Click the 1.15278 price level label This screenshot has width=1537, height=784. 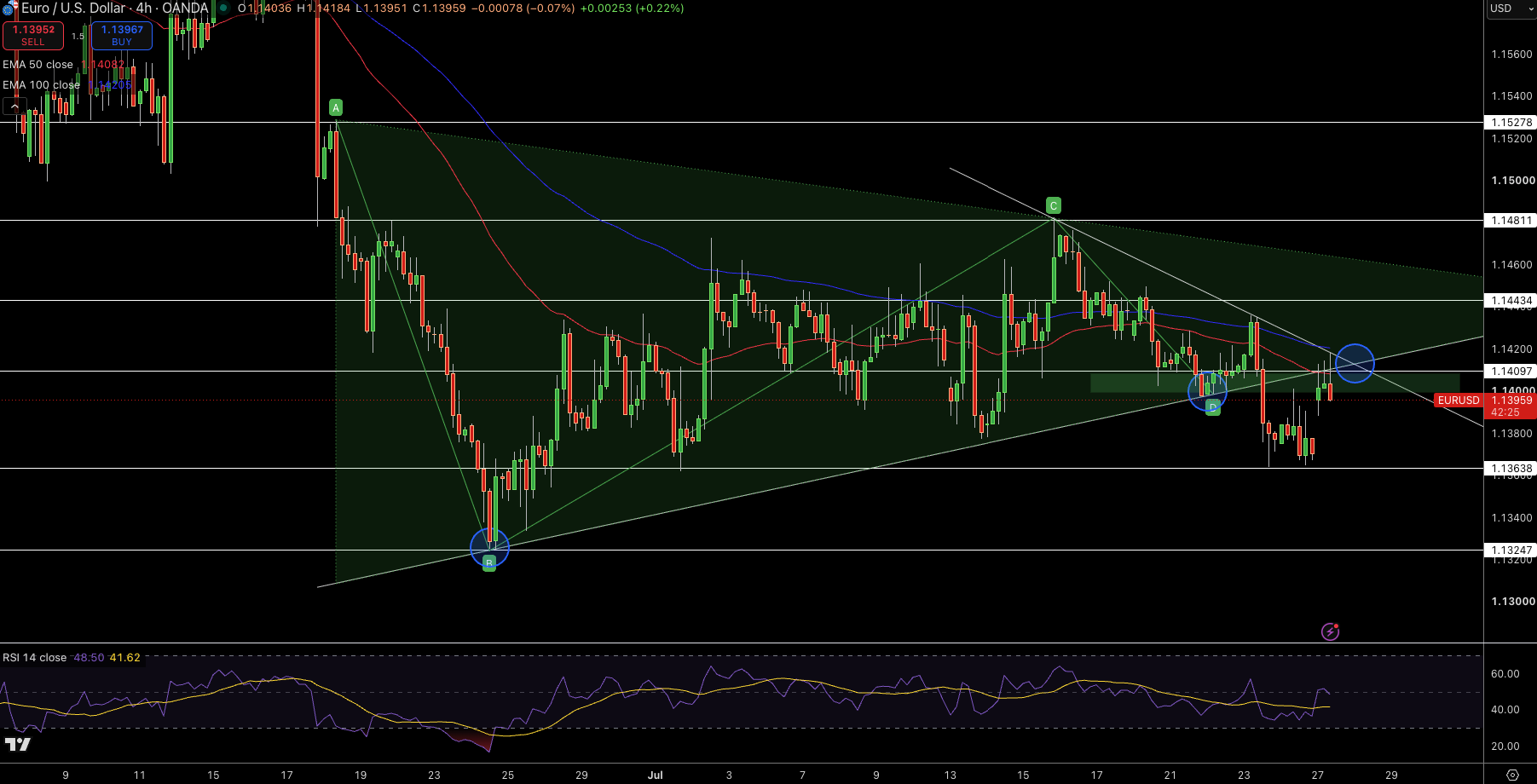coord(1511,123)
